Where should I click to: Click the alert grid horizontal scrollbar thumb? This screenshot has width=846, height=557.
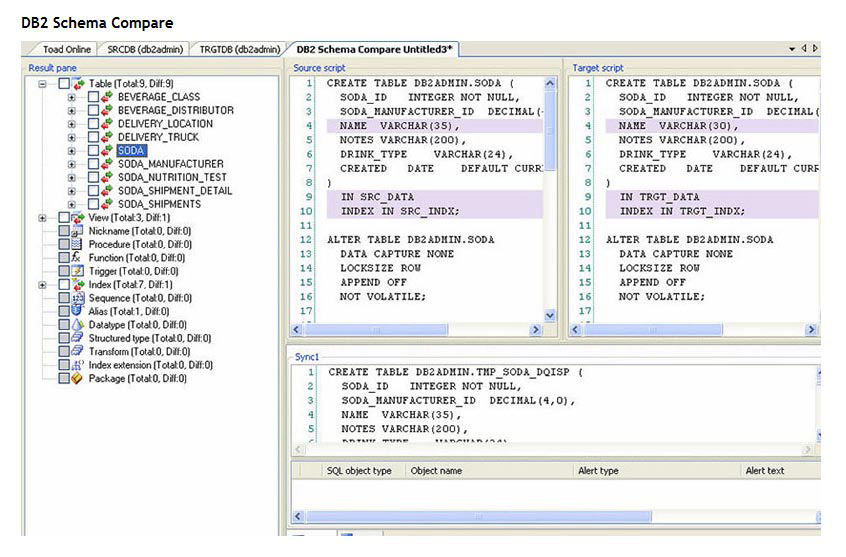[x=479, y=517]
